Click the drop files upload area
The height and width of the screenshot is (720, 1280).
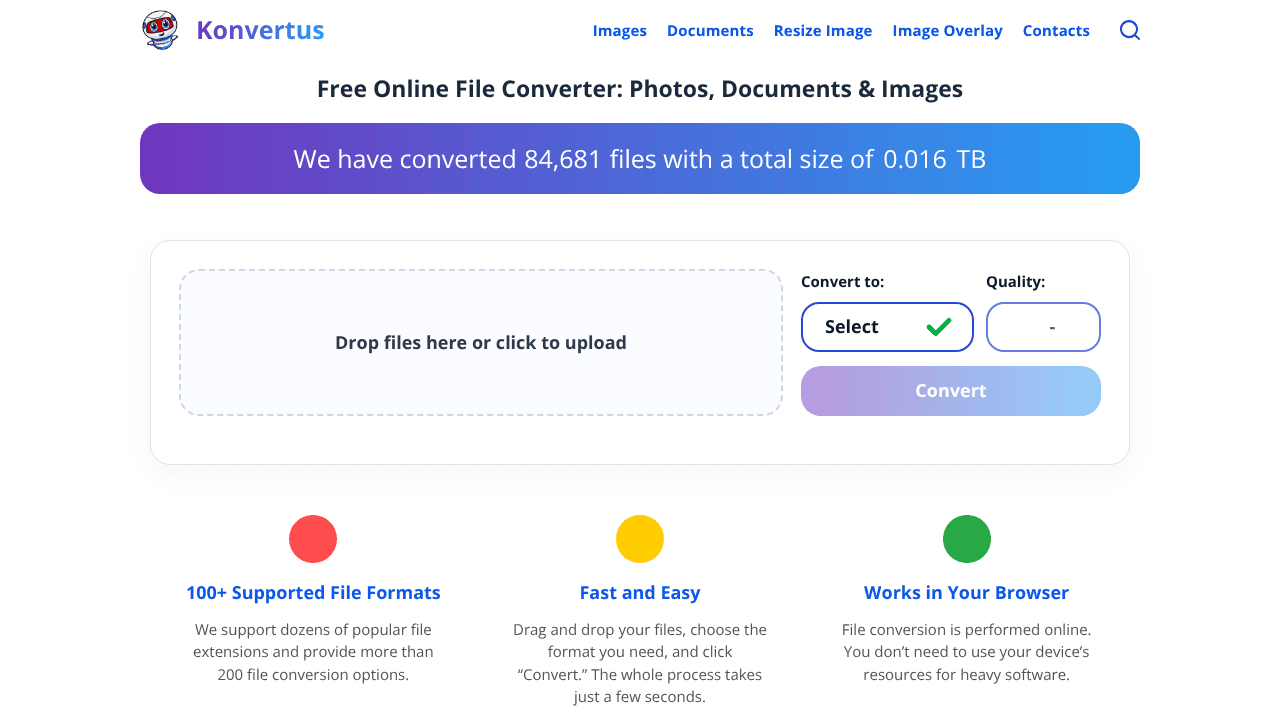coord(481,342)
